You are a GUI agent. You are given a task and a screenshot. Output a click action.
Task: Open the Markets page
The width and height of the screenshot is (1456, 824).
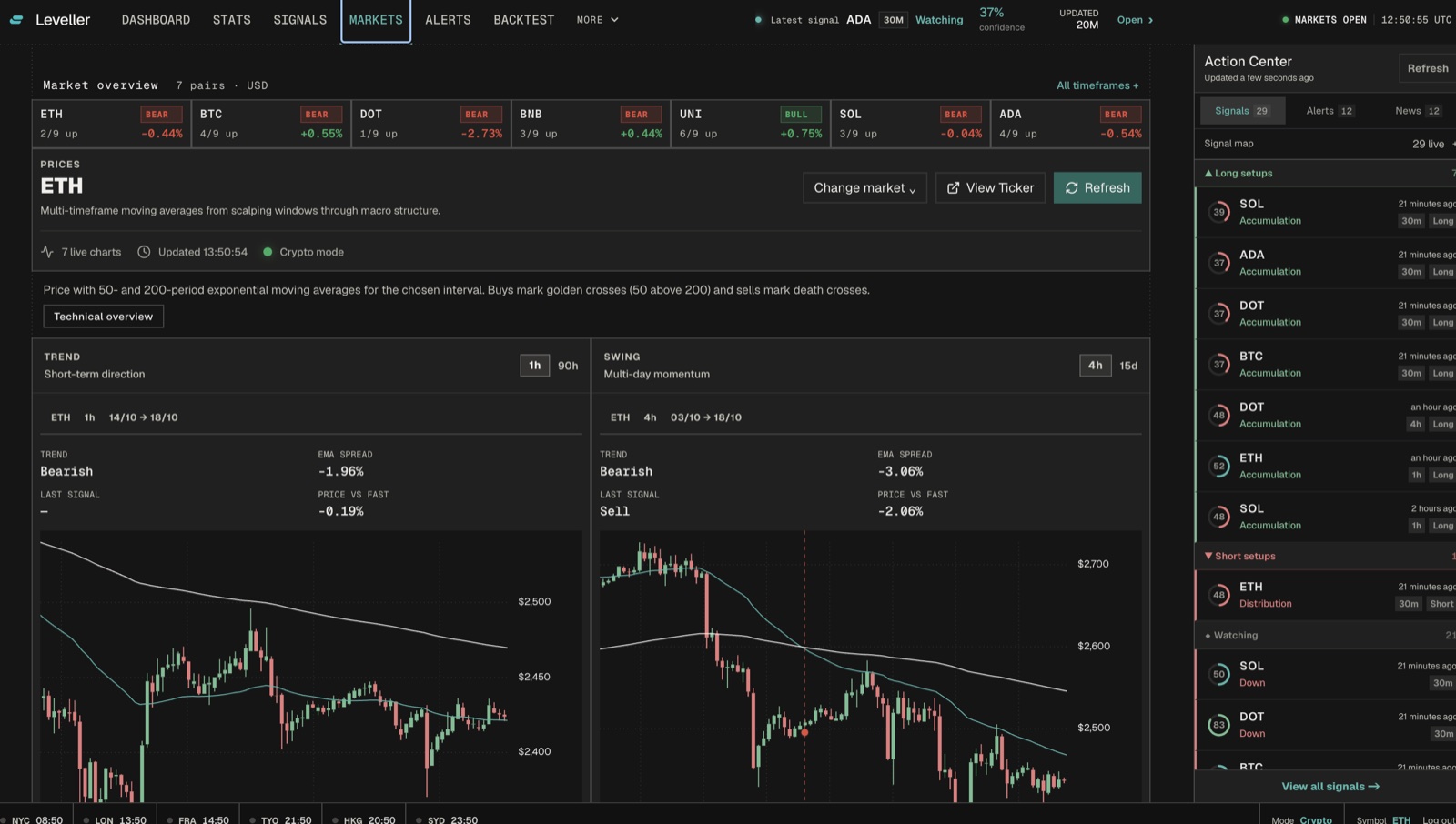pos(376,20)
